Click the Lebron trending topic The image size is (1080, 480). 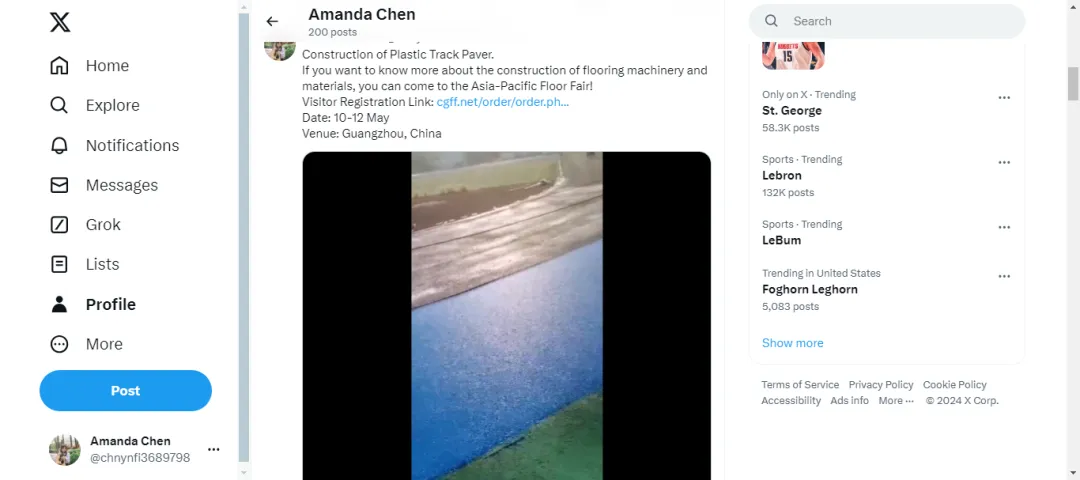886,176
